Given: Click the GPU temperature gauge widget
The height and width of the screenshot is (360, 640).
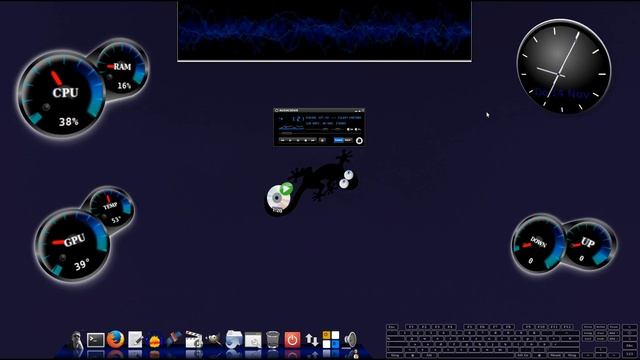Looking at the screenshot, I should click(71, 245).
